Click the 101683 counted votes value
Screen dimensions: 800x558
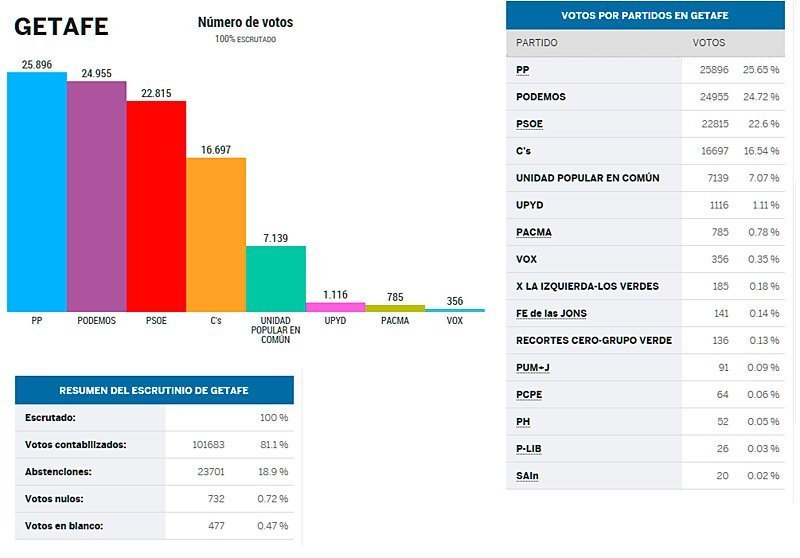(208, 444)
